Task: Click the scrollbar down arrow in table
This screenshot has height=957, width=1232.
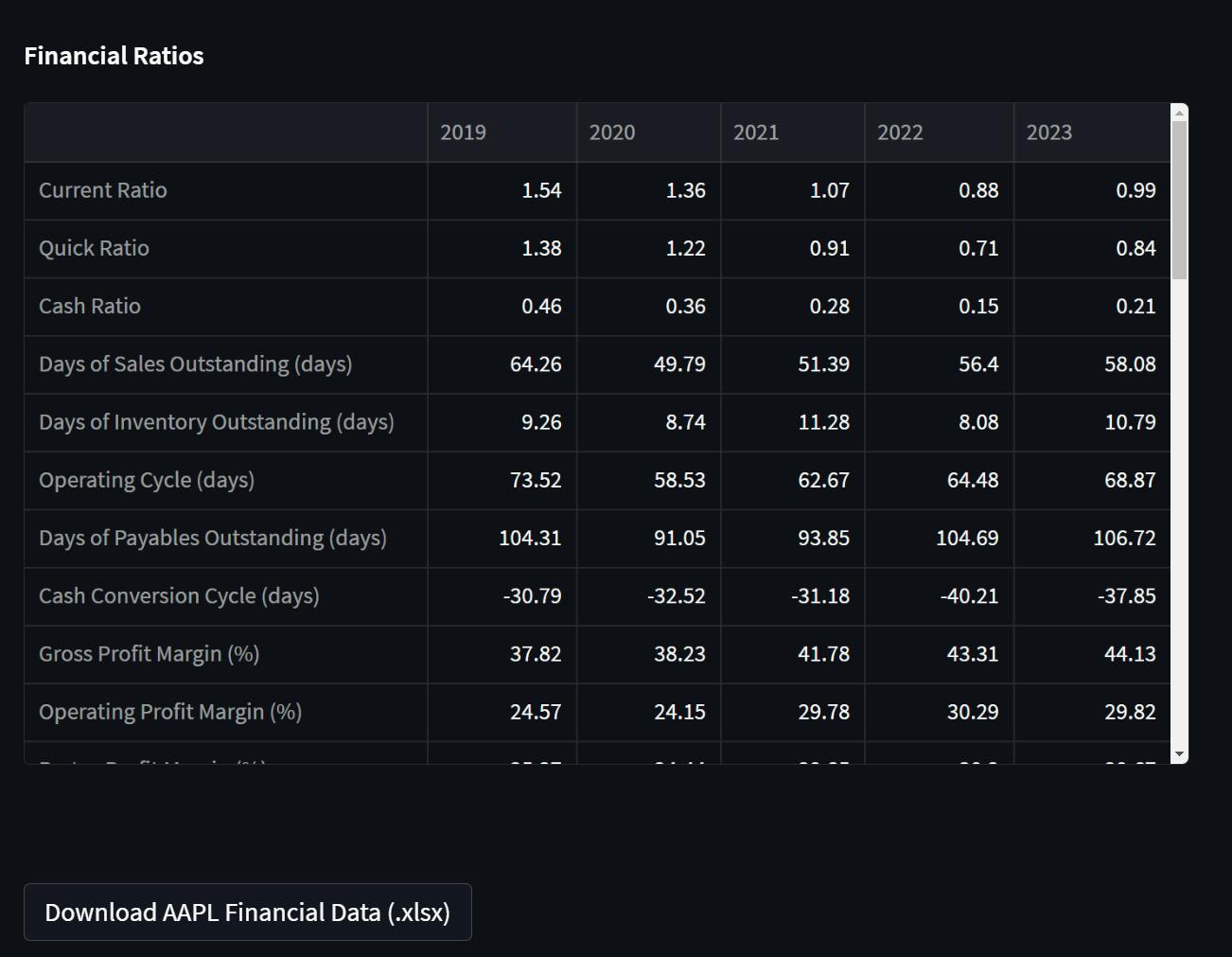Action: (x=1179, y=753)
